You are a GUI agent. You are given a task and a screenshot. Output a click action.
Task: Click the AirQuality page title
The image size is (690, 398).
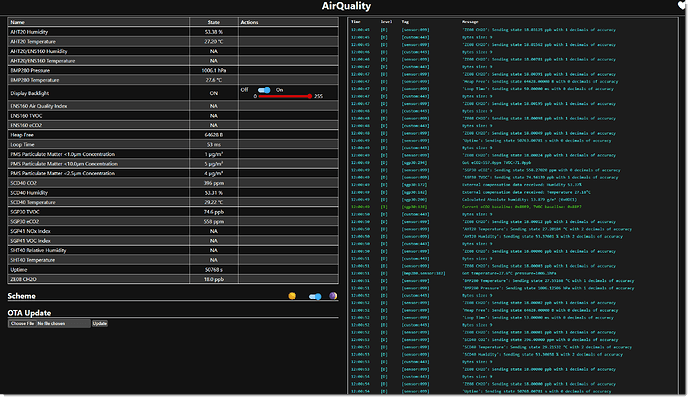(x=346, y=6)
